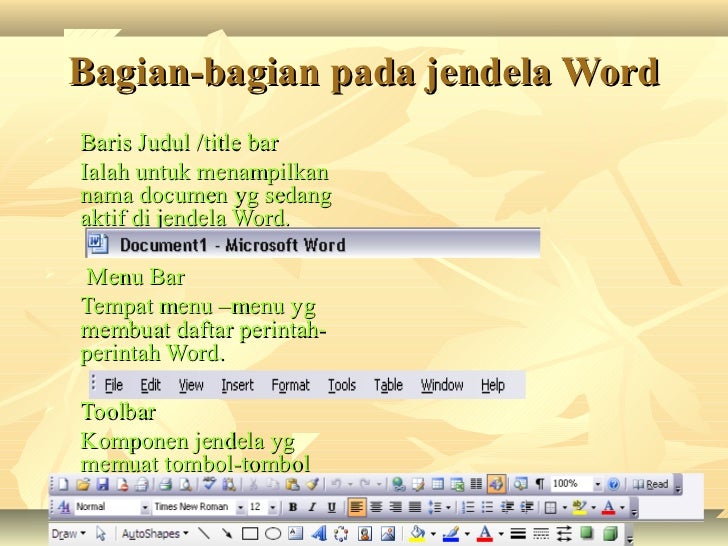Expand the Highlight color dropdown arrow
This screenshot has height=546, width=728.
click(593, 507)
